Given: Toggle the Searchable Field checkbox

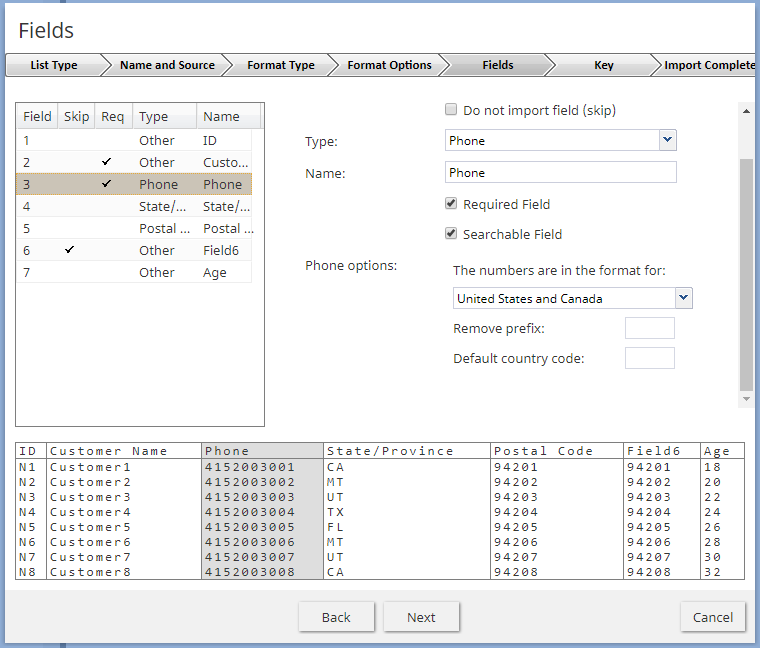Looking at the screenshot, I should coord(451,234).
